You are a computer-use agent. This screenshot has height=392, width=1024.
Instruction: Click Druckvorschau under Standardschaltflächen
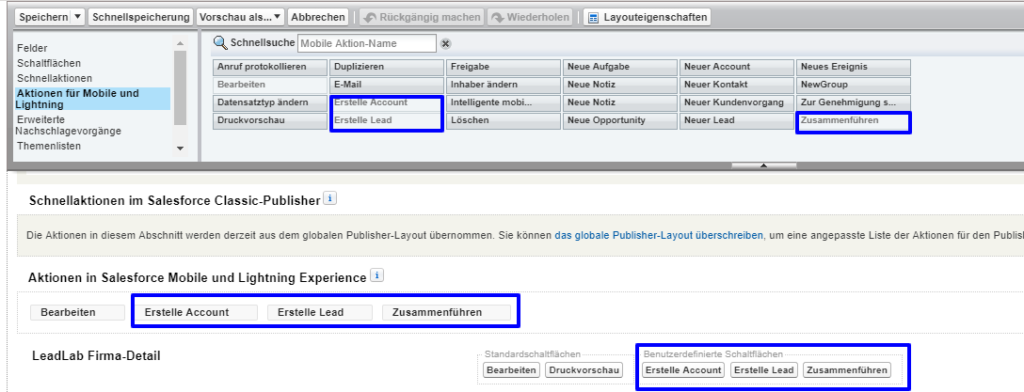(583, 370)
